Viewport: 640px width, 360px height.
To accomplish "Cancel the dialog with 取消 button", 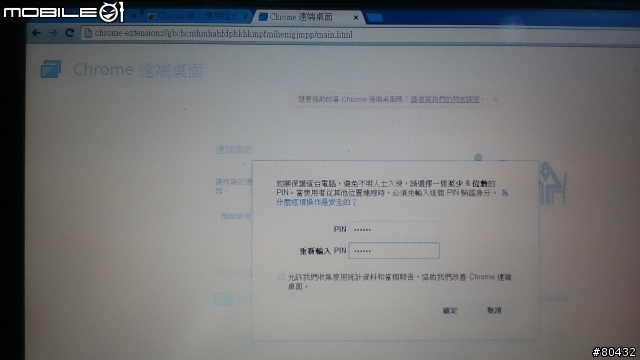I will click(x=494, y=311).
